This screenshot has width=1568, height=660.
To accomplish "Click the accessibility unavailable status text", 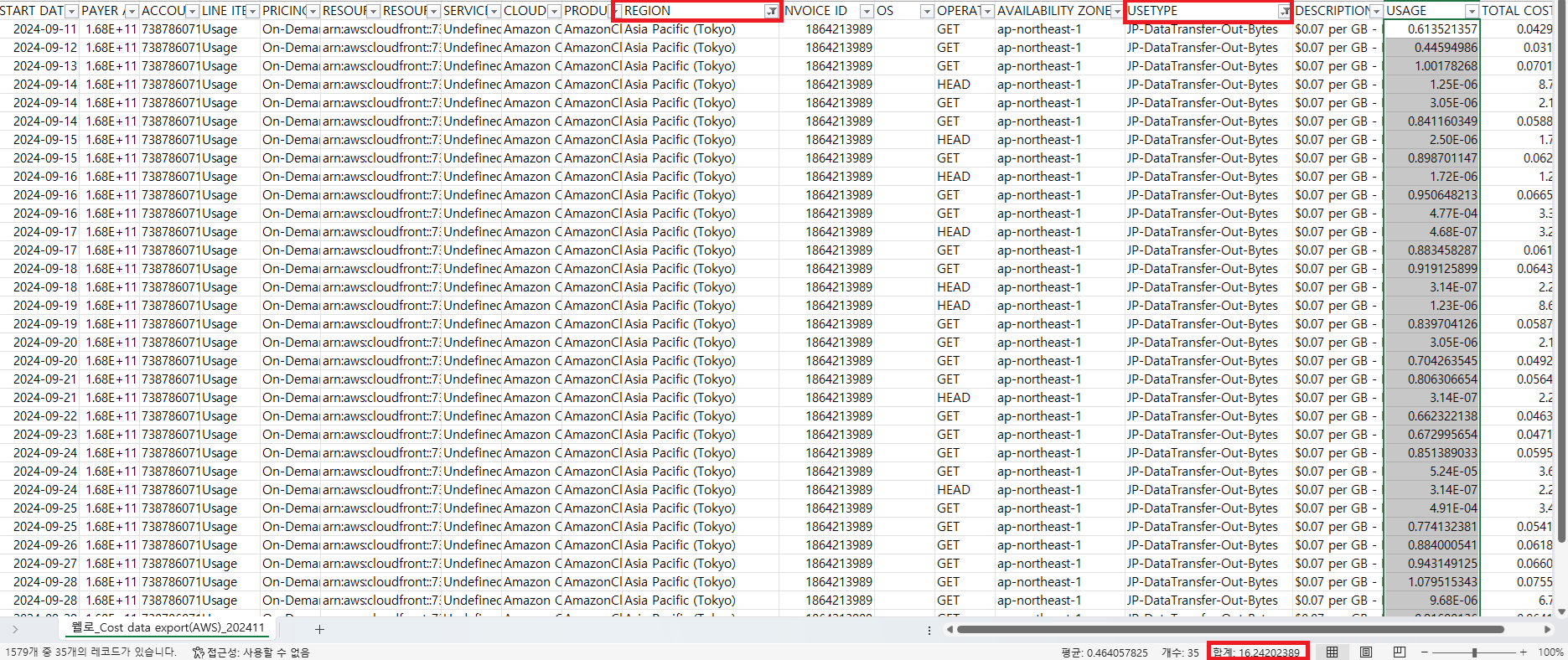I will tap(259, 652).
